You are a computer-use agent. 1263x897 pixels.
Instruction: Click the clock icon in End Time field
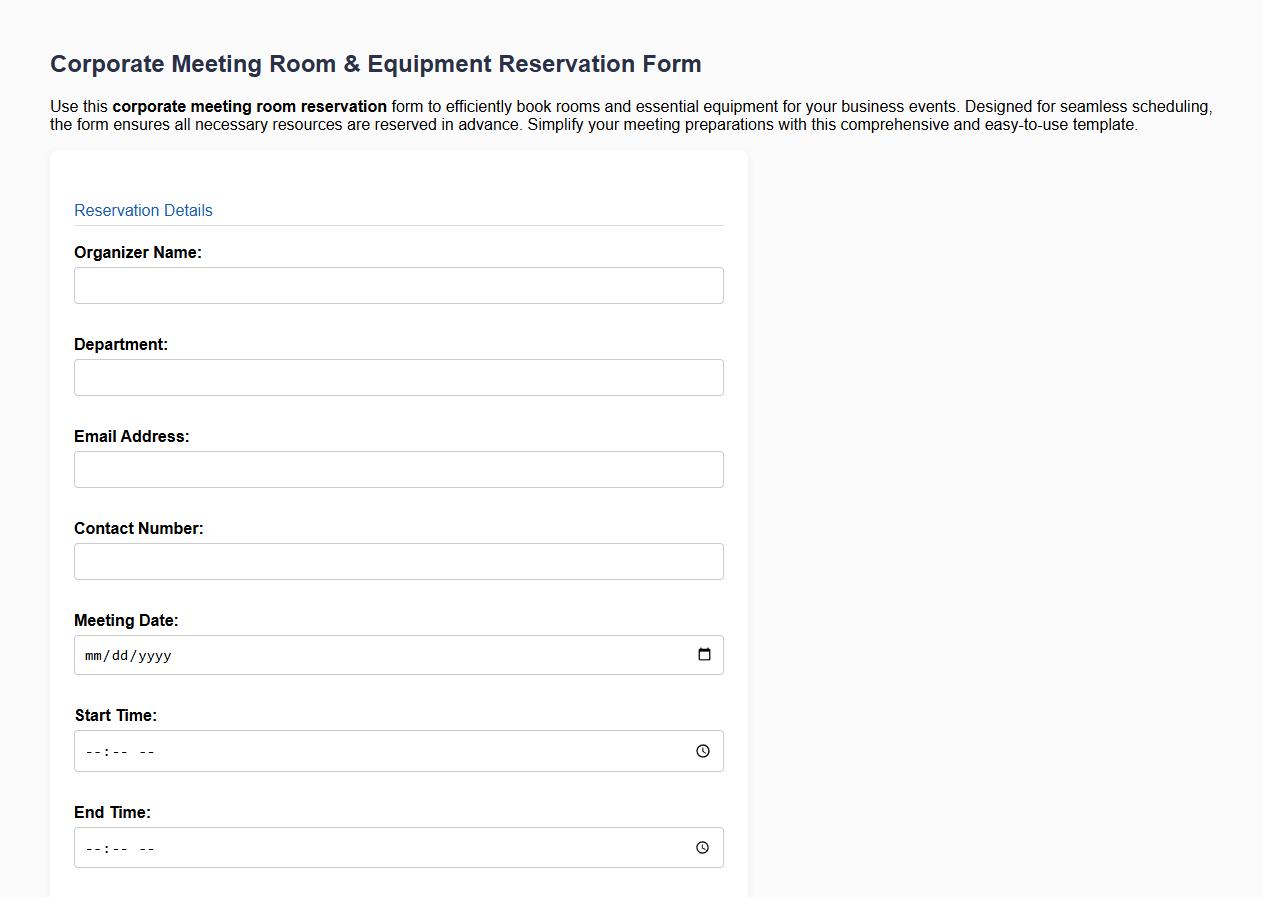point(703,847)
